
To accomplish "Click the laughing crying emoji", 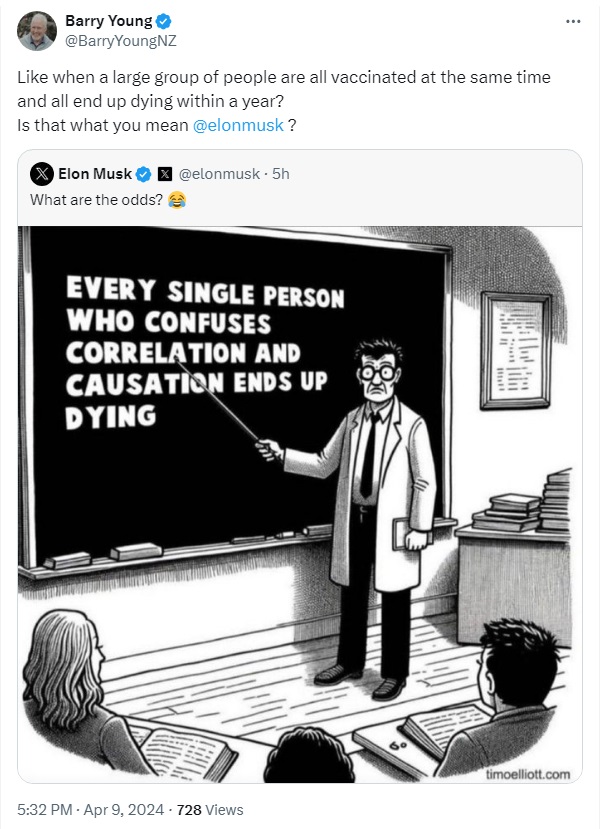I will [177, 200].
